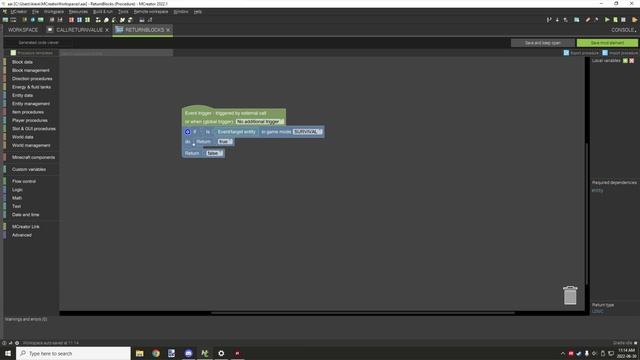The image size is (640, 360).
Task: Switch to the WORKSPACE tab
Action: click(x=23, y=30)
